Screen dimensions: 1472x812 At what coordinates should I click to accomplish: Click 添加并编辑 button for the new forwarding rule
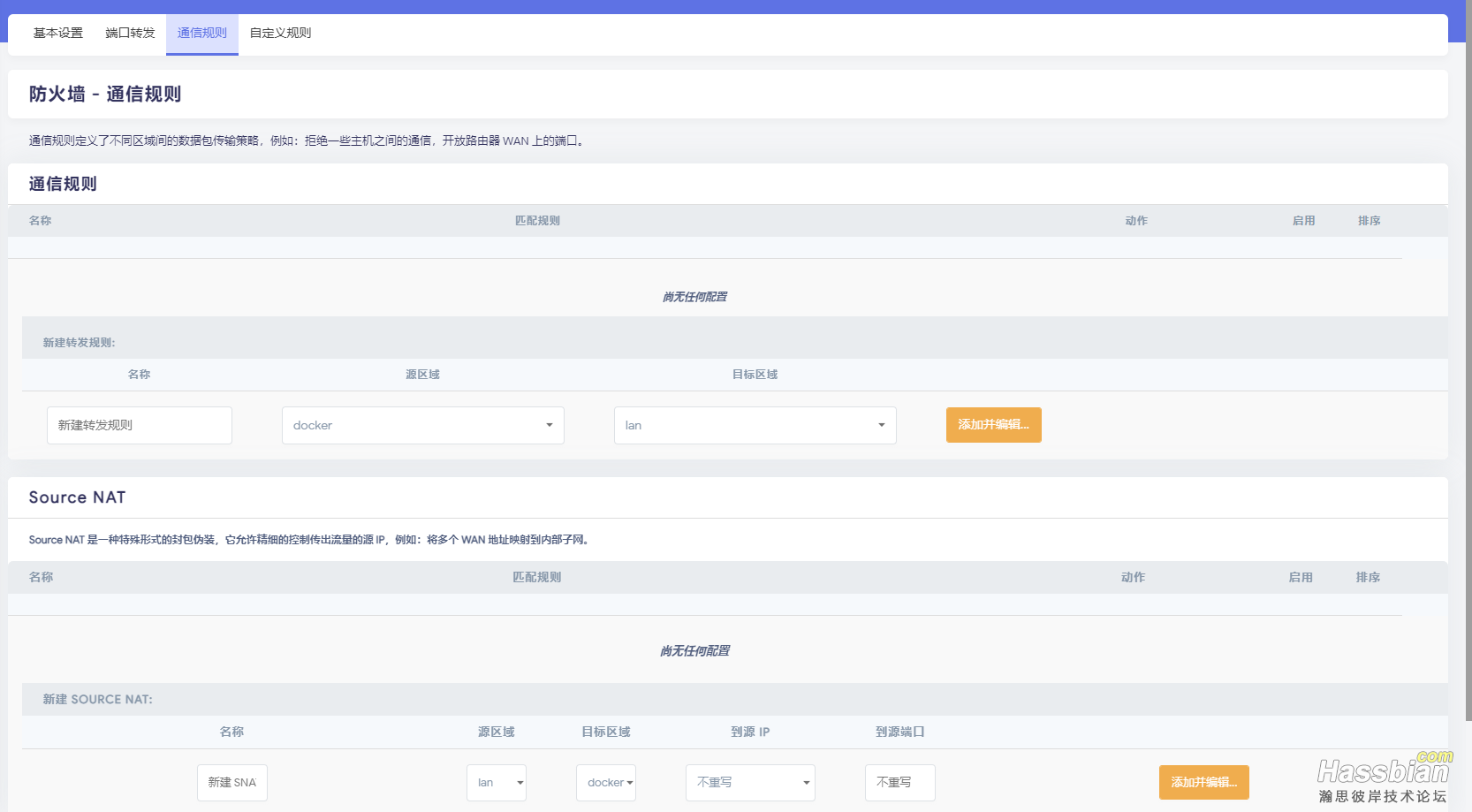[x=994, y=425]
